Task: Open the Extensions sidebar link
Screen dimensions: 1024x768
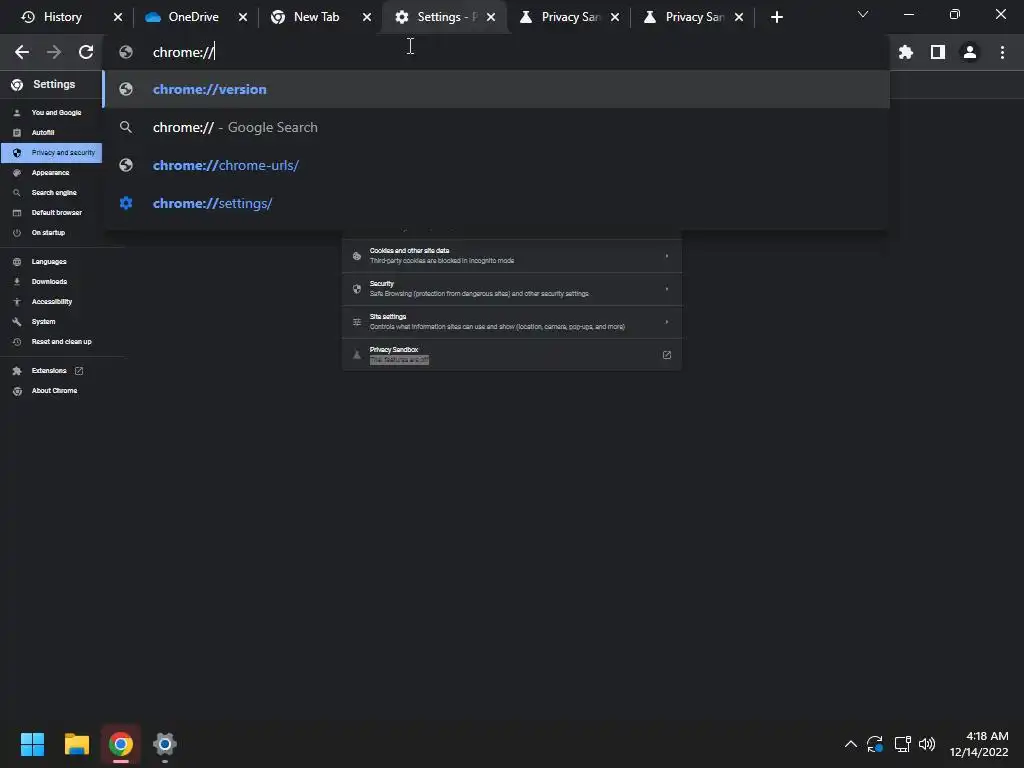Action: pos(51,371)
